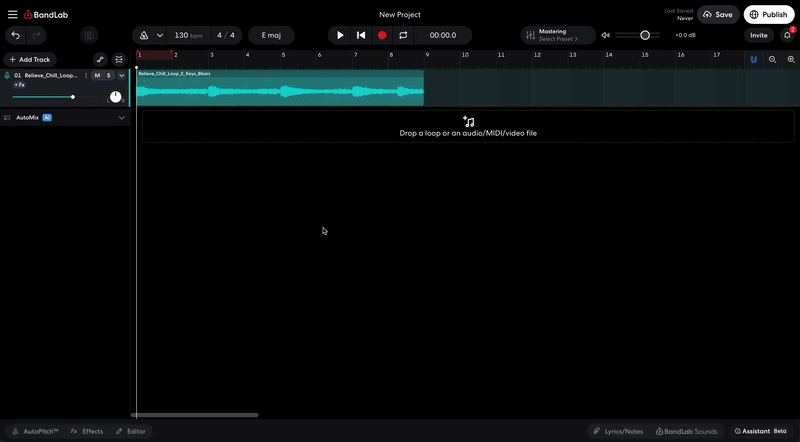Zoom out on the timeline

[789, 60]
